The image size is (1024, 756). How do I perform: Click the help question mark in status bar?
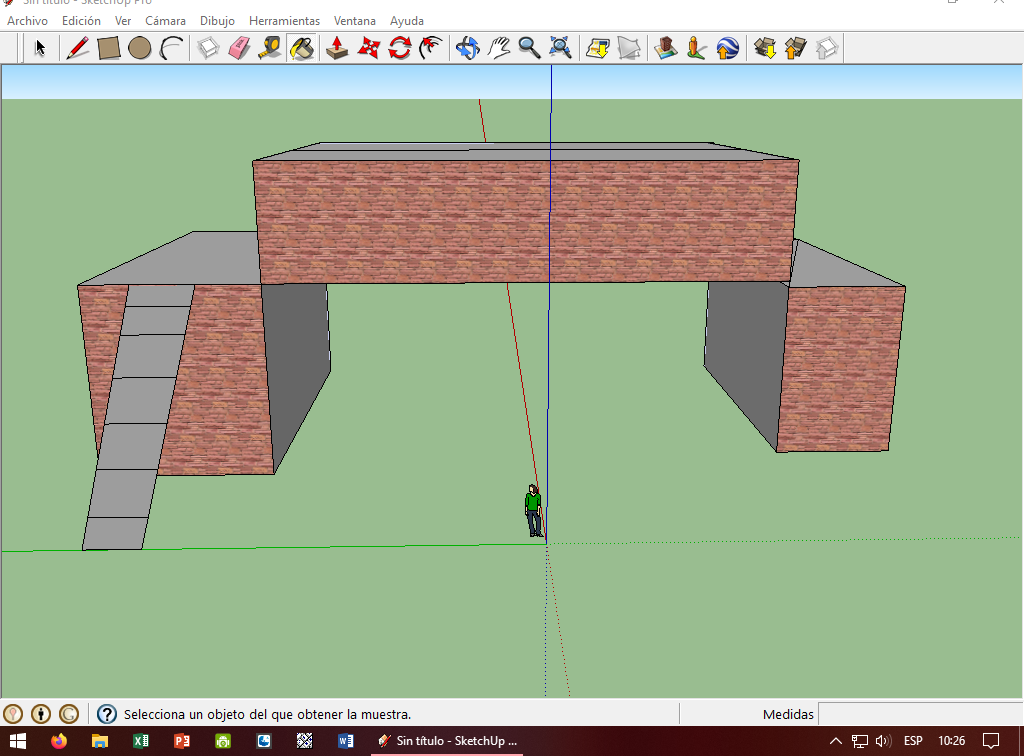coord(107,714)
